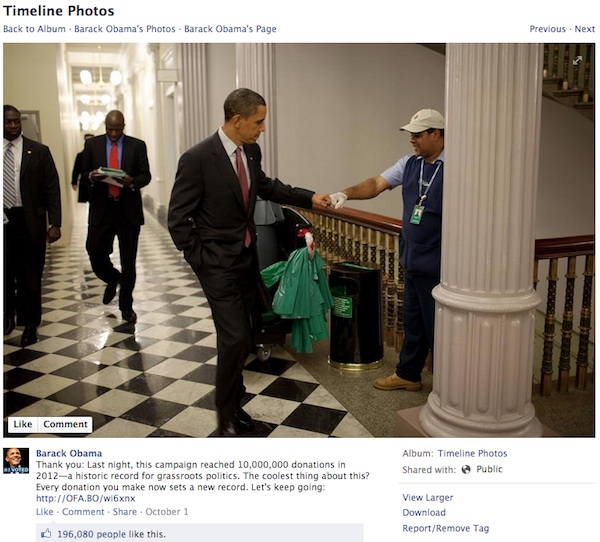Visit Barack Obama's Page link

click(230, 29)
